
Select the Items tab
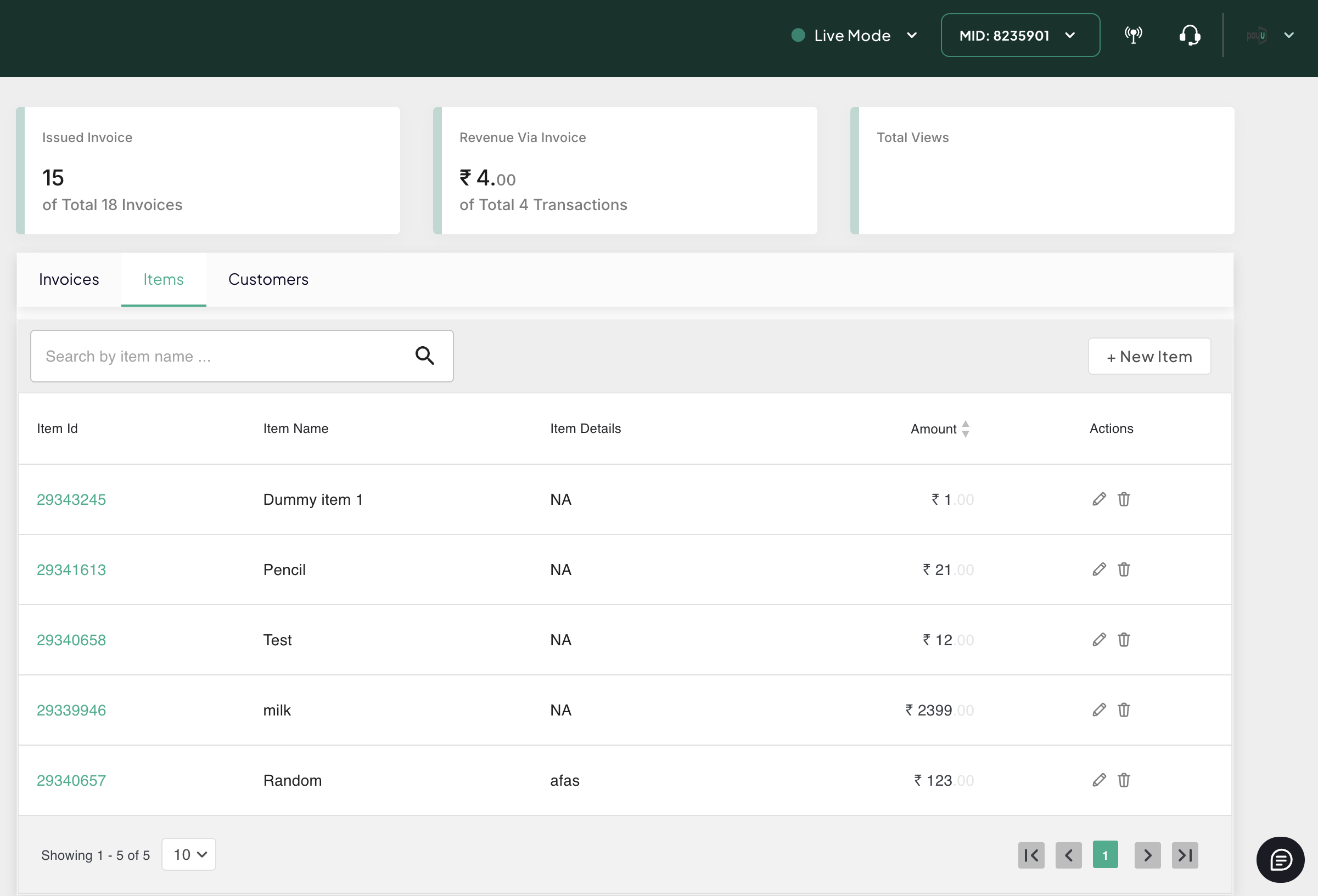pos(164,279)
